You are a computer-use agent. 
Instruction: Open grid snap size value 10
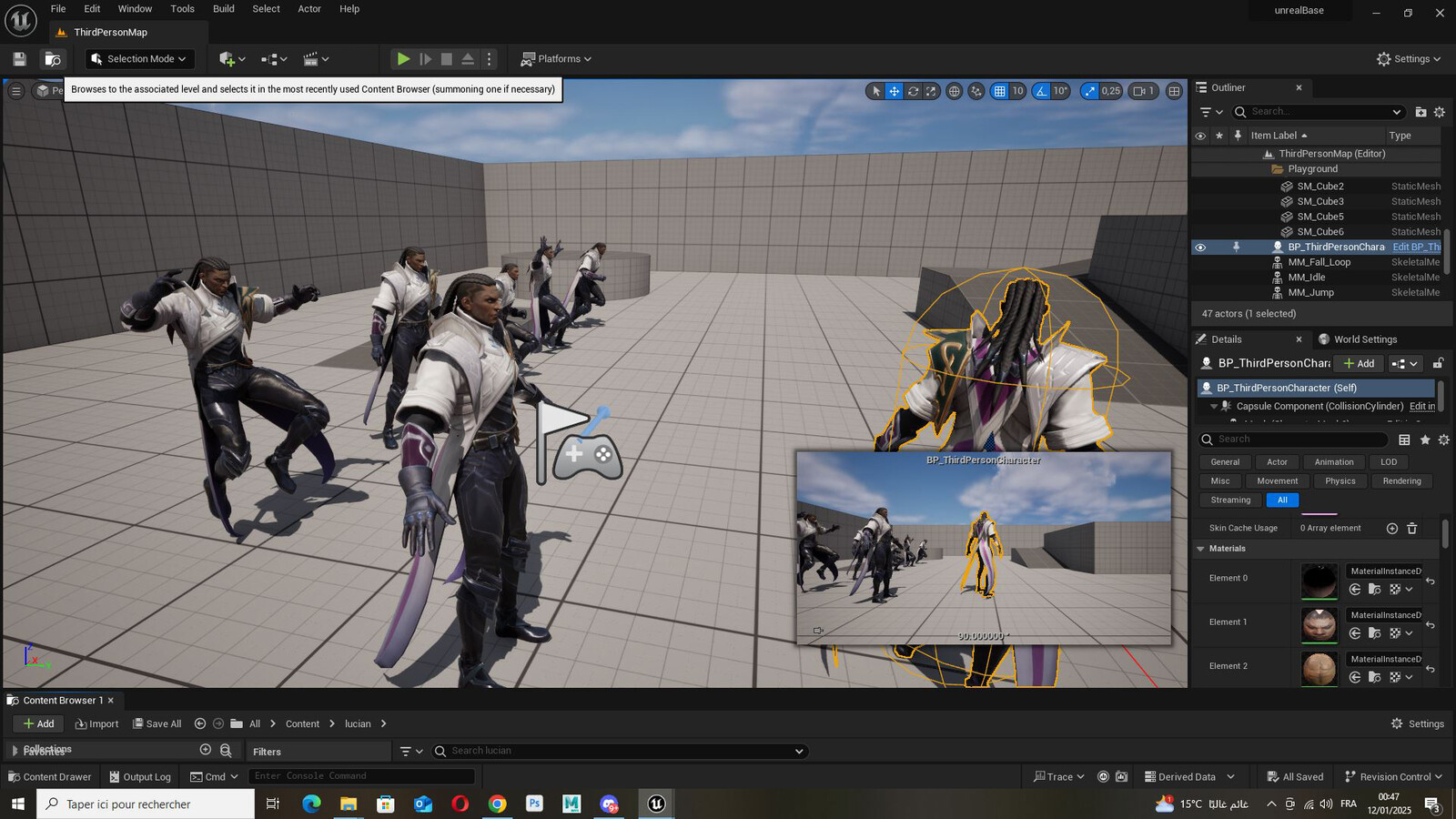(1017, 91)
